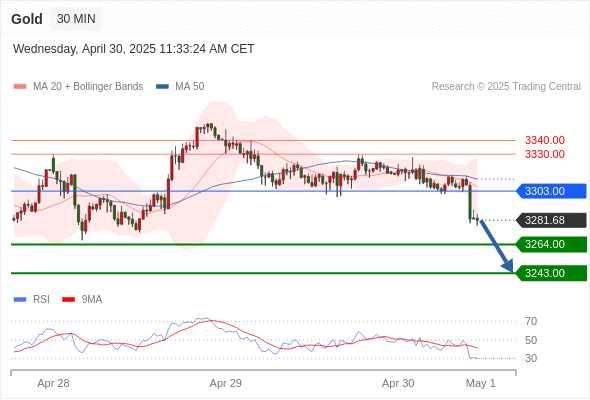This screenshot has height=400, width=590.
Task: Click the May 1 date axis label
Action: coord(481,383)
